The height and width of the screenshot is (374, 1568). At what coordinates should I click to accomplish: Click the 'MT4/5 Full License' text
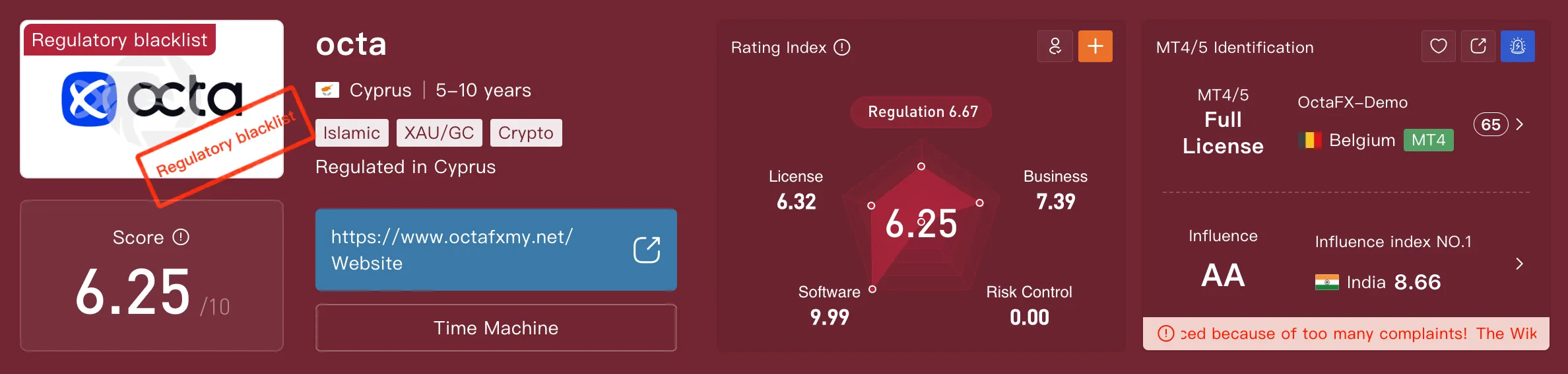click(1223, 122)
